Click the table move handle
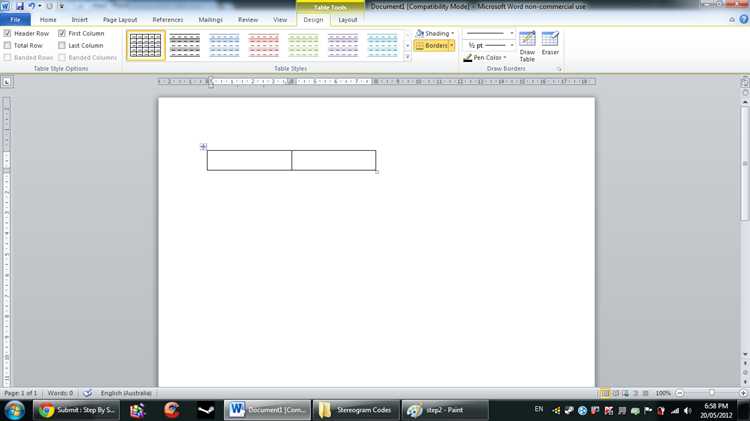Screen dimensions: 750x421 tap(203, 146)
